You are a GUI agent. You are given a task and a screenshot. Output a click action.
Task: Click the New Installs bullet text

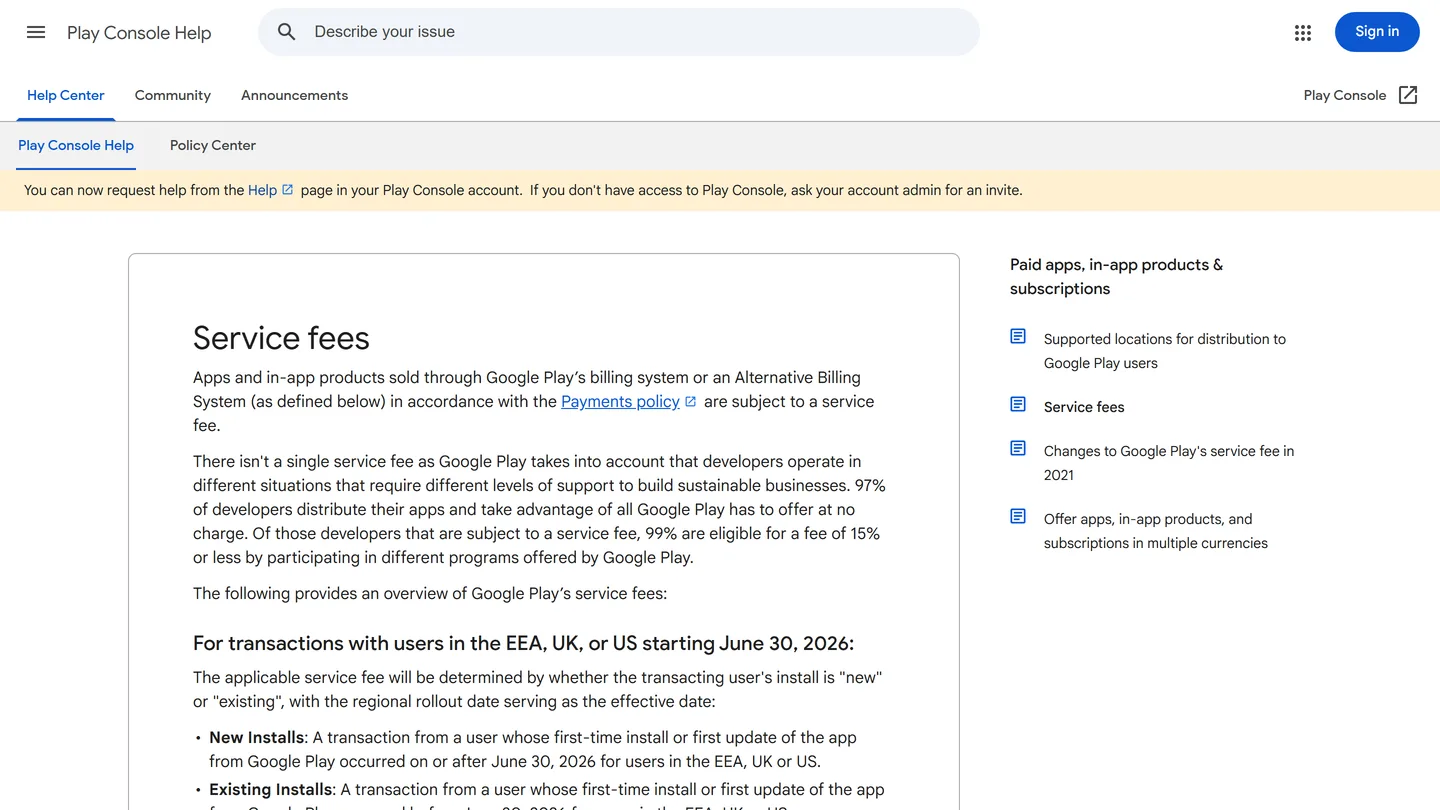tap(533, 749)
